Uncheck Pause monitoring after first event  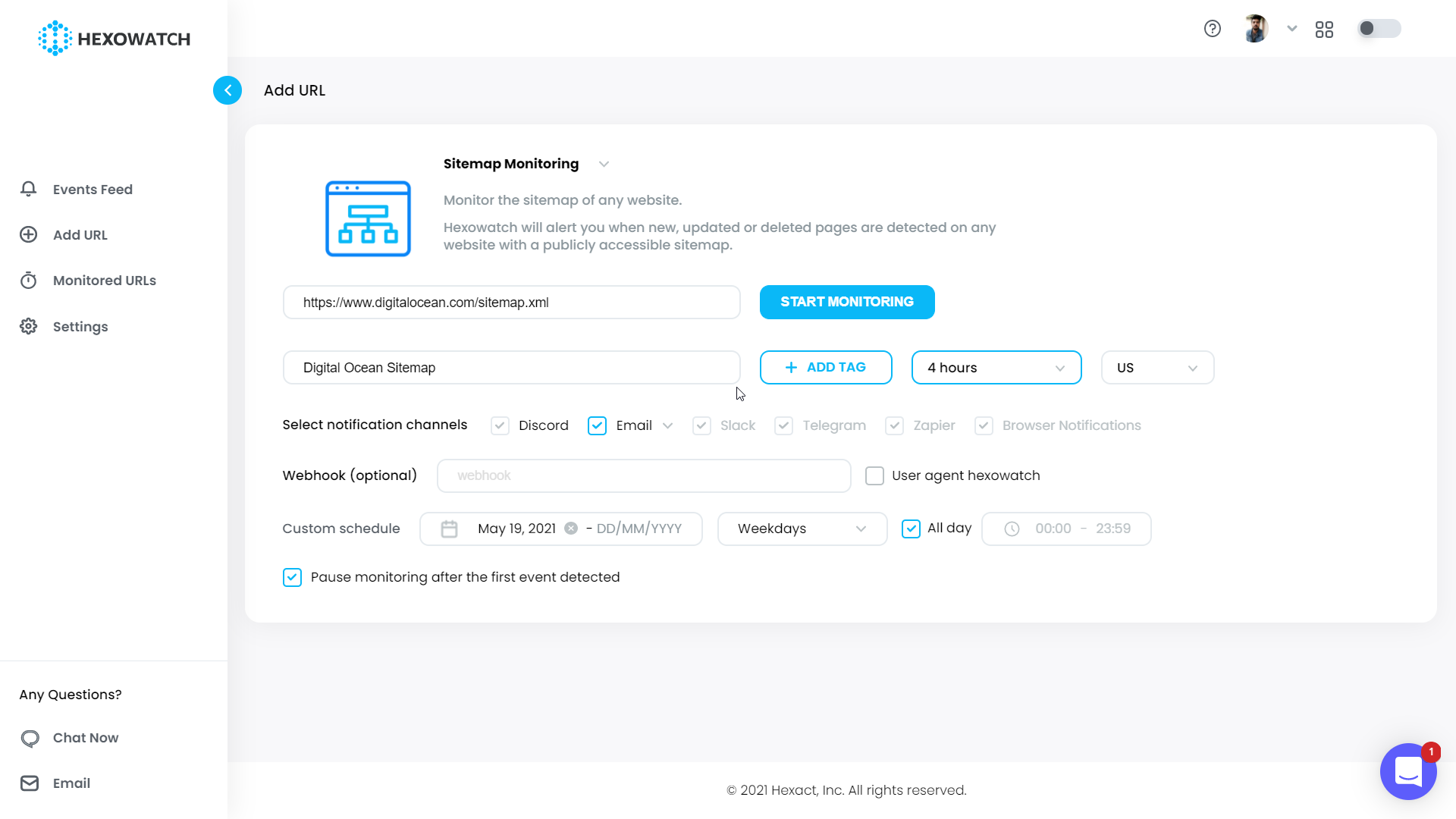click(292, 577)
